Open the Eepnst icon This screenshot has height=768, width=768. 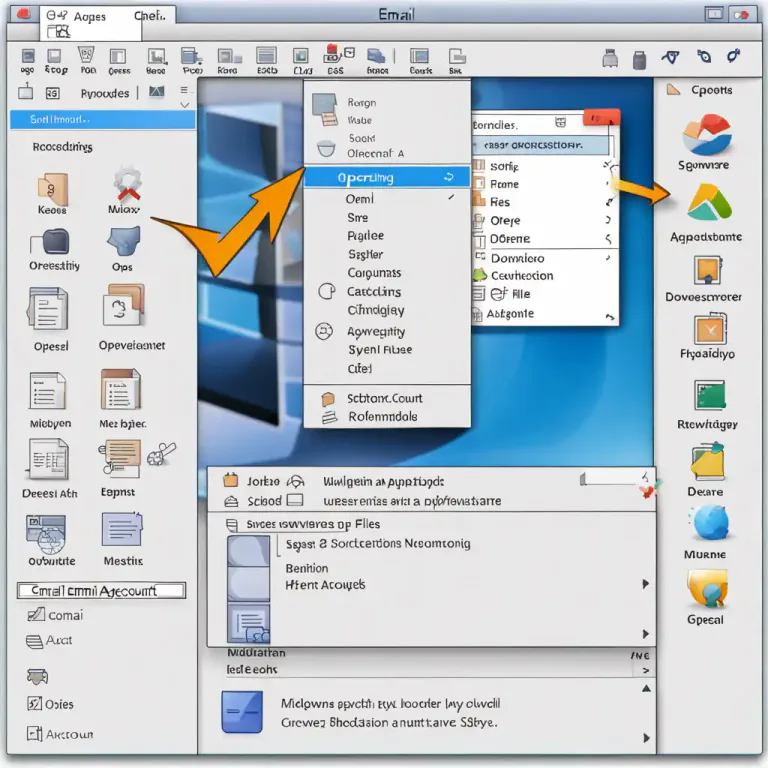click(120, 458)
